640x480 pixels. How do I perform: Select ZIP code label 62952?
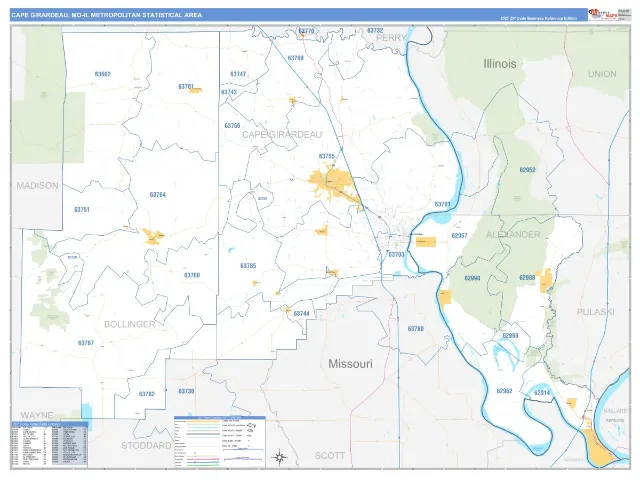tap(527, 169)
